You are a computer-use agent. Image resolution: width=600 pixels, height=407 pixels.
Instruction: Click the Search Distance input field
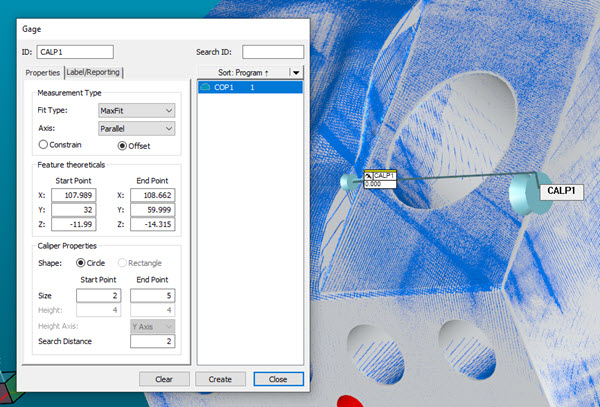point(153,342)
